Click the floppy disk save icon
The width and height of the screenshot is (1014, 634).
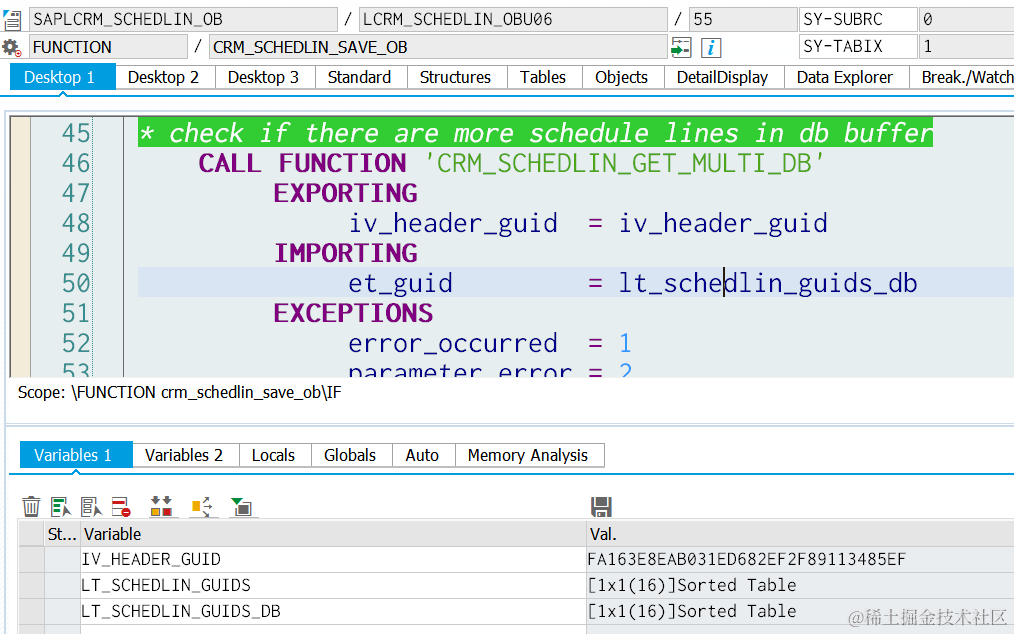tap(601, 506)
